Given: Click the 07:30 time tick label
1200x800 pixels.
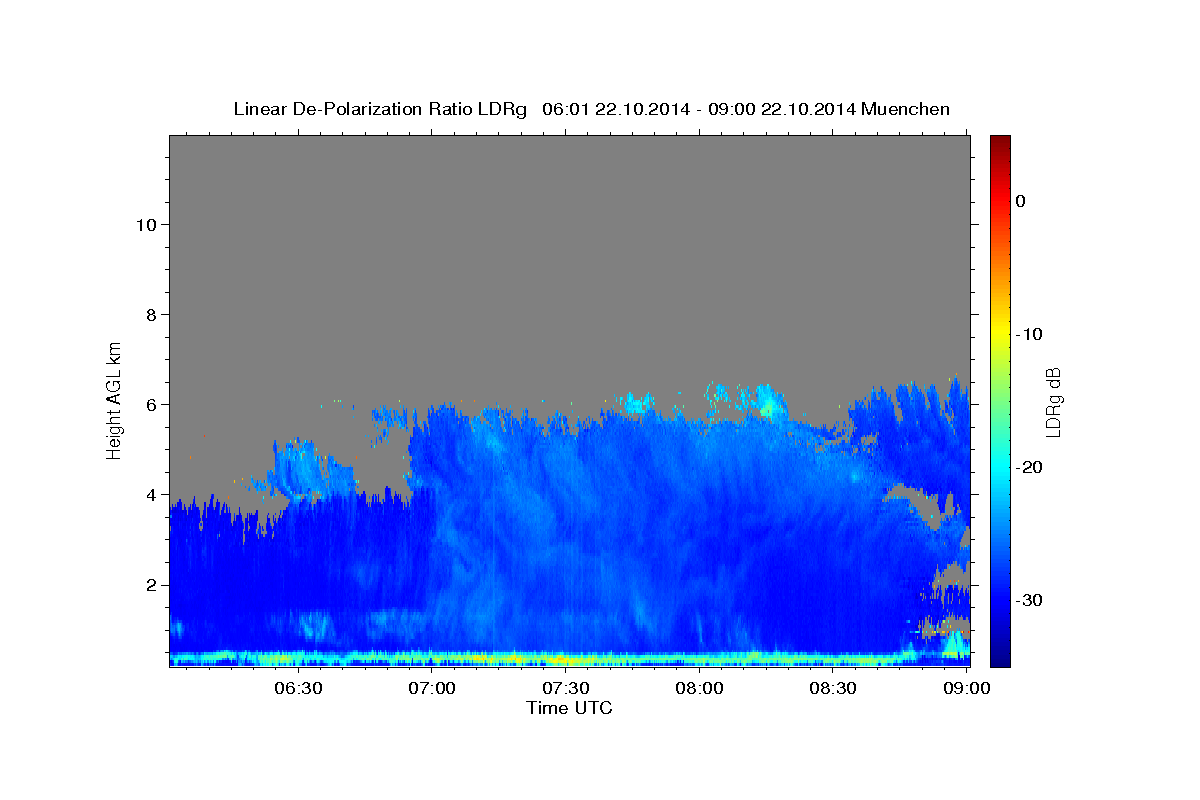Looking at the screenshot, I should [x=565, y=689].
